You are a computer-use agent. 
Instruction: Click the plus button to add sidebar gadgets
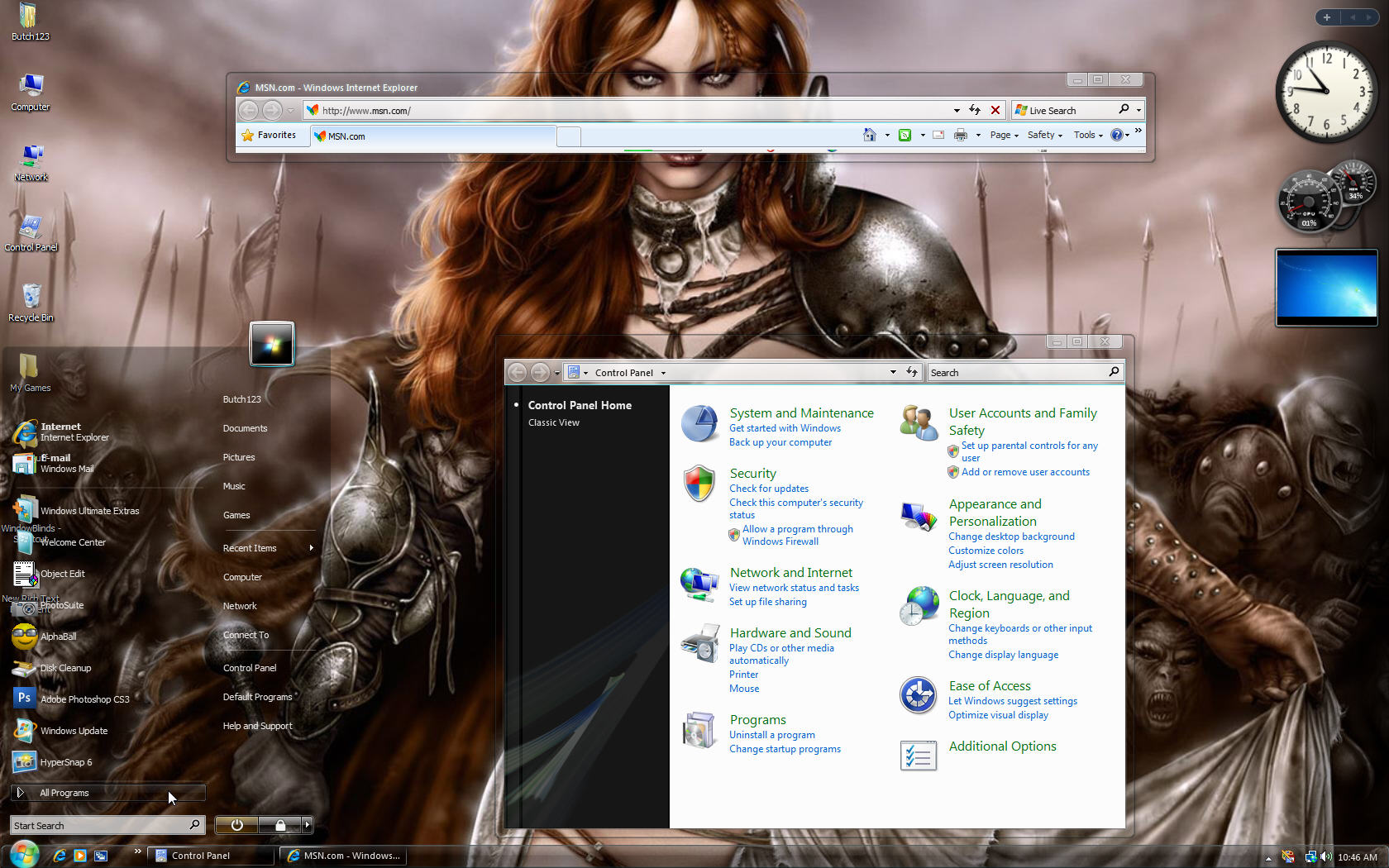tap(1326, 17)
